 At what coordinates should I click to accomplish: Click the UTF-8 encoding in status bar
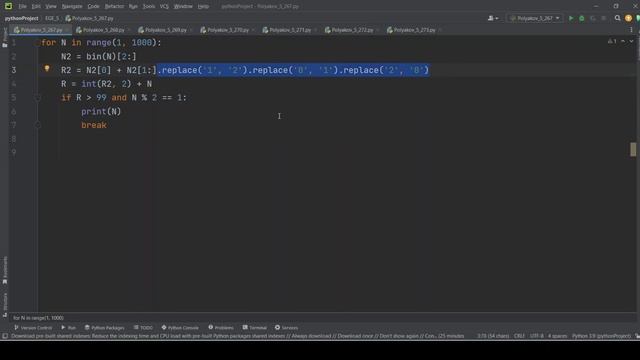pyautogui.click(x=536, y=336)
